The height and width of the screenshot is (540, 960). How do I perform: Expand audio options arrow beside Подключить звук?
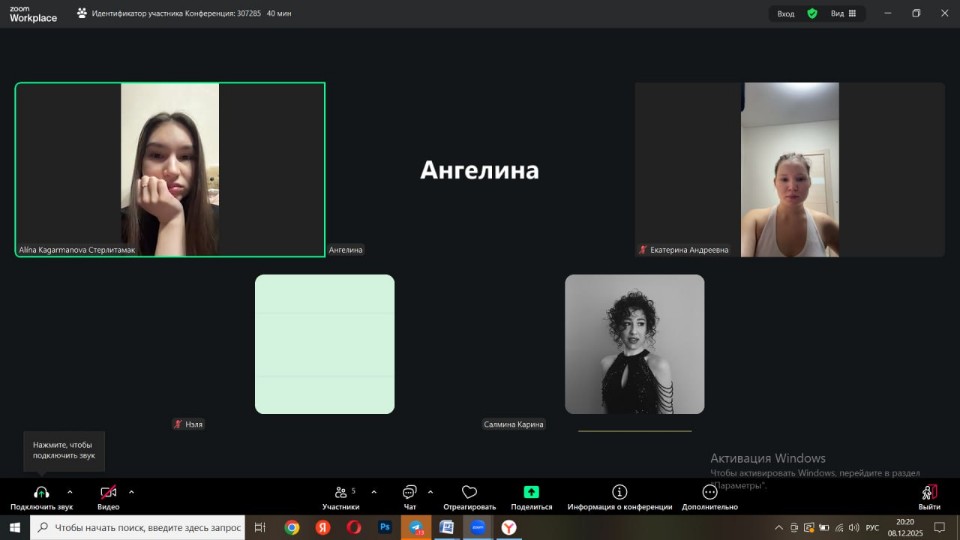[70, 492]
